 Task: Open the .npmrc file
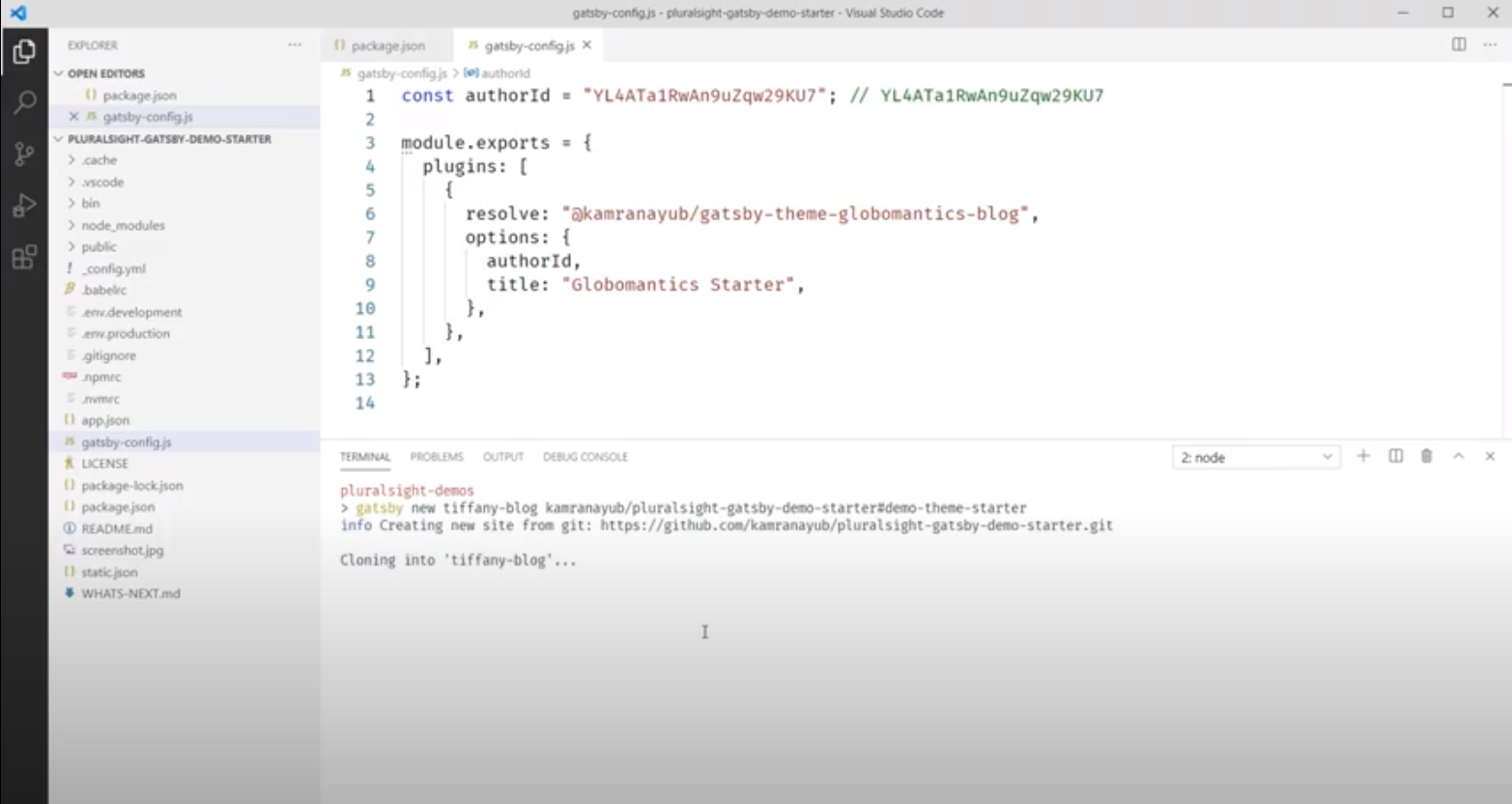100,377
